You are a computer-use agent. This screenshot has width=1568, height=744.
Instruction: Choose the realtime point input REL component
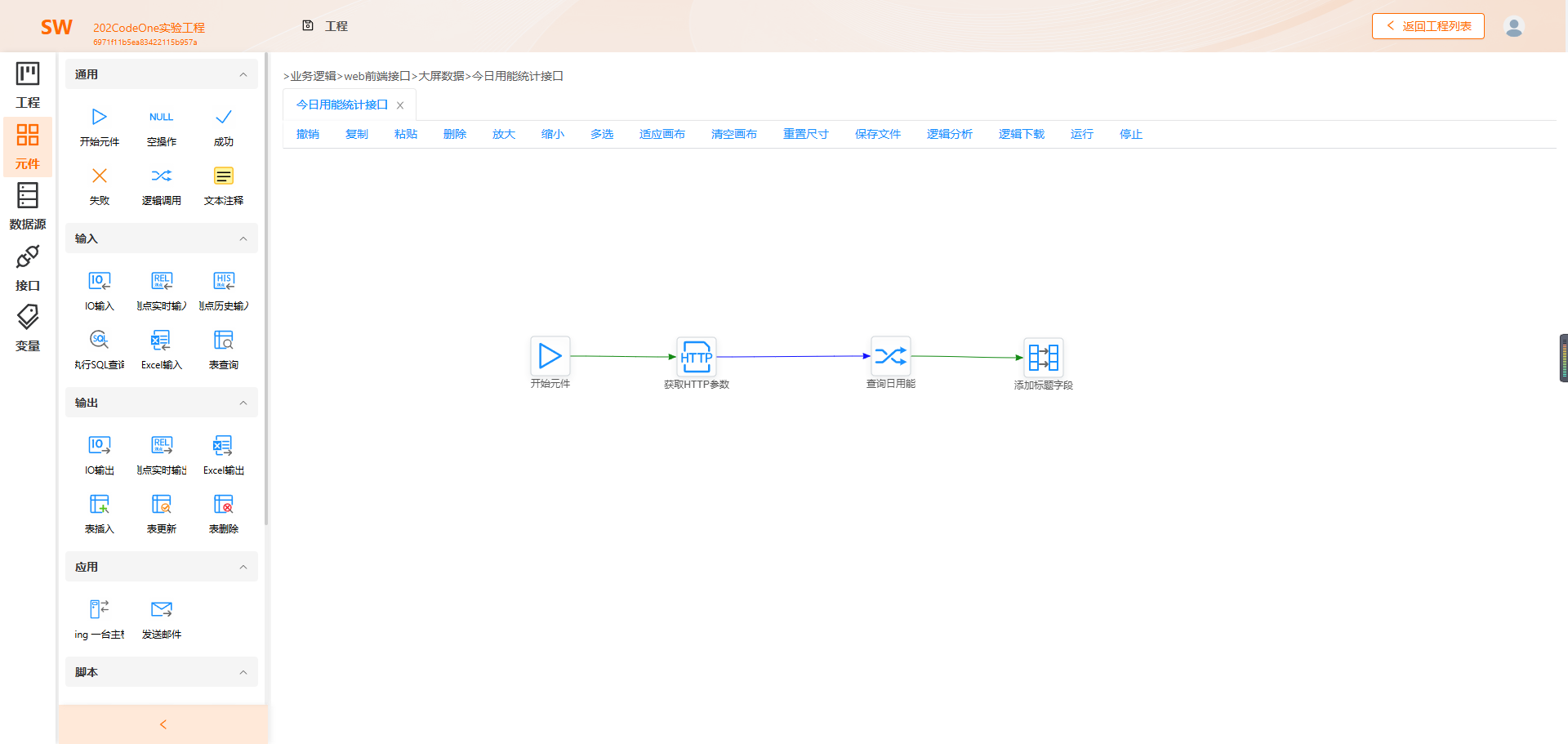click(162, 291)
